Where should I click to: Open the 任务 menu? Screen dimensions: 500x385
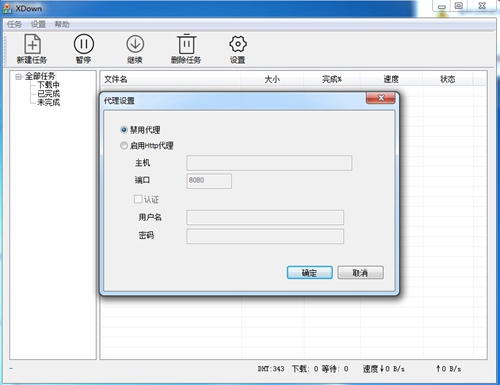(14, 24)
